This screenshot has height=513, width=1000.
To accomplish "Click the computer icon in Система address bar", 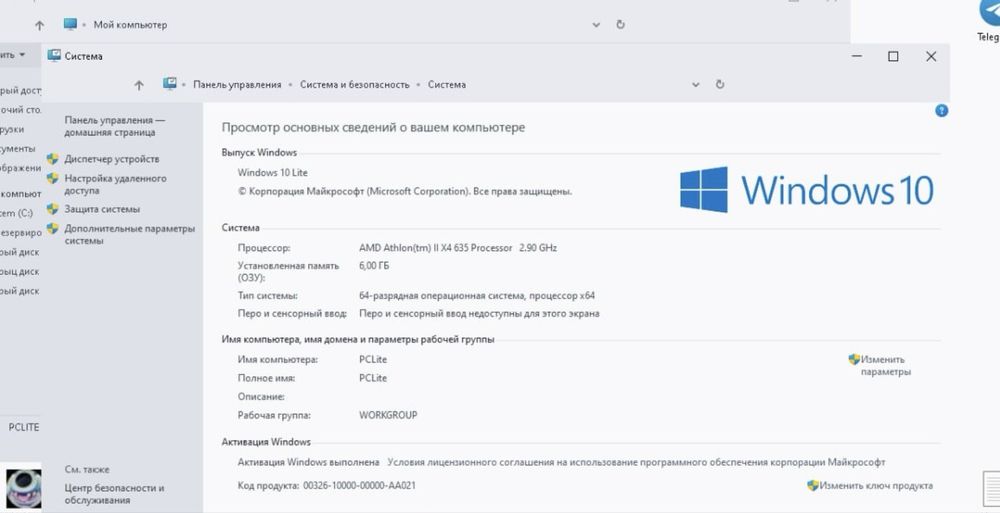I will click(170, 84).
